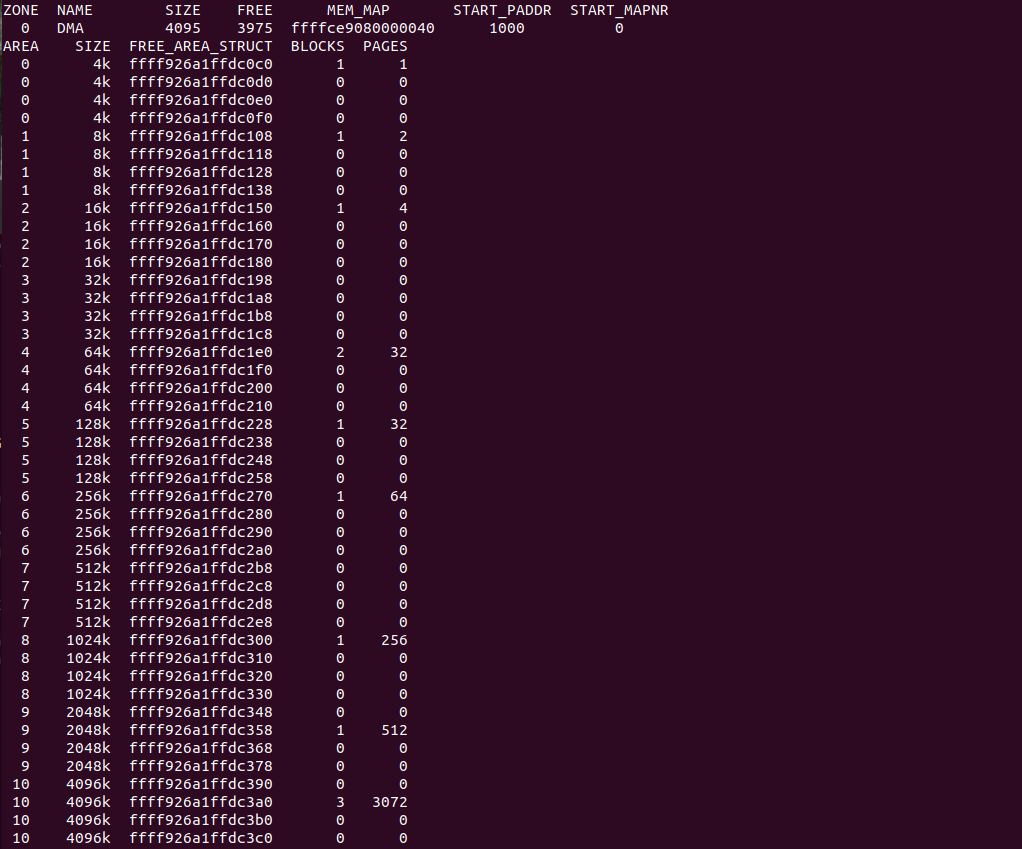Click the start physical address 1000
Viewport: 1022px width, 849px height.
pos(507,28)
